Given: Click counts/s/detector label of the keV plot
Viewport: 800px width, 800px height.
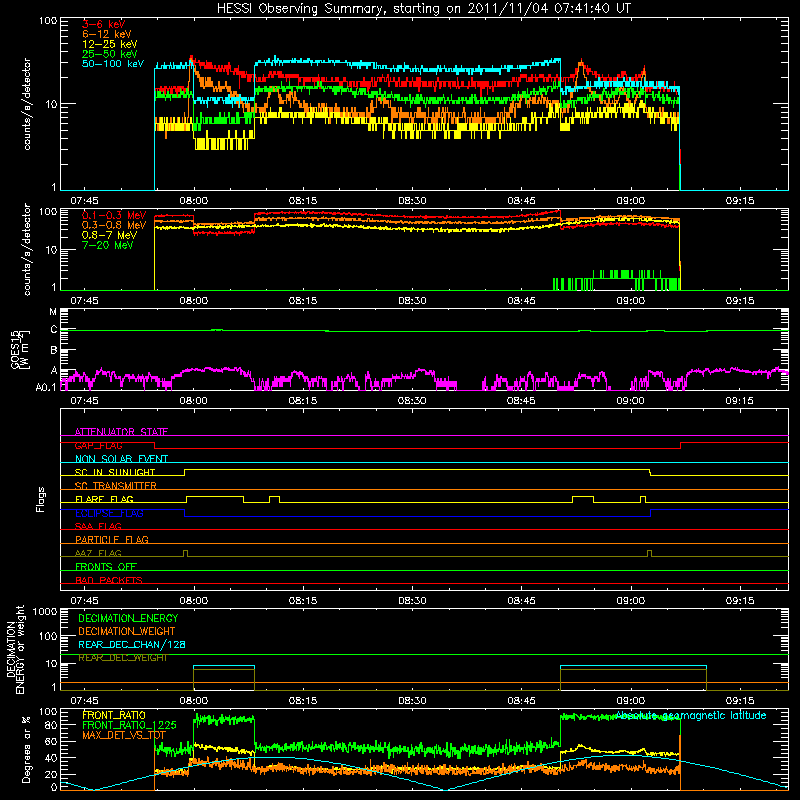Looking at the screenshot, I should (27, 104).
